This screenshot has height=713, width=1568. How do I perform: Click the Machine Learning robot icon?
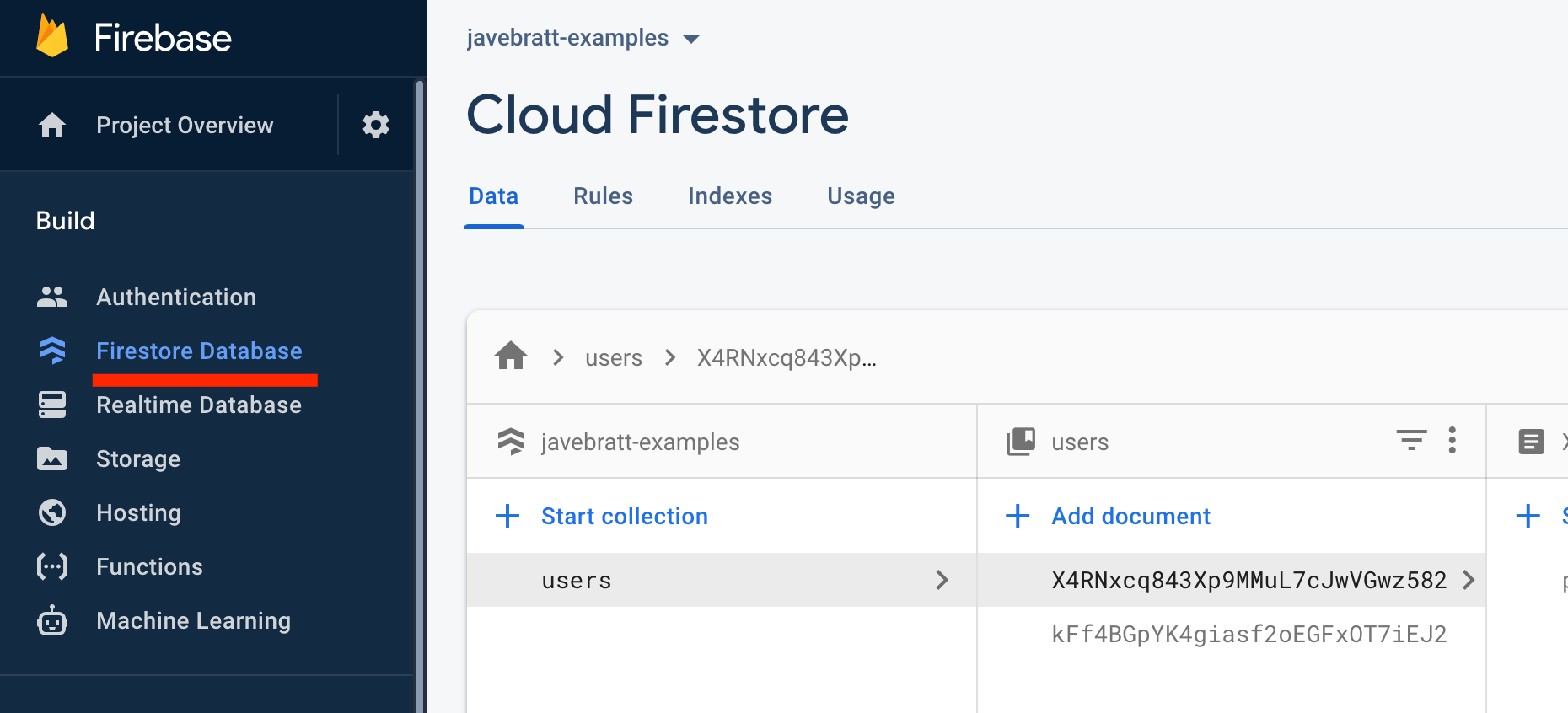pos(52,621)
